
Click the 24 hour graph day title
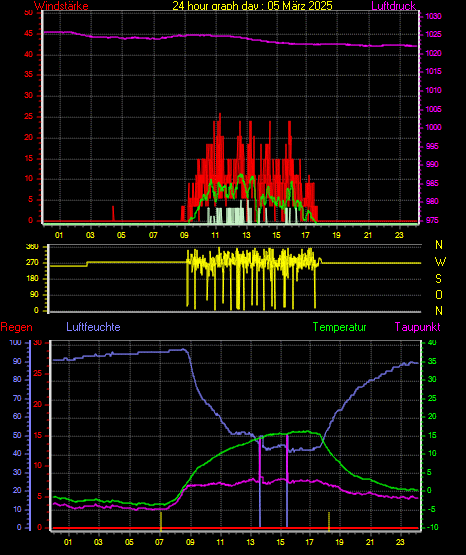click(x=252, y=6)
